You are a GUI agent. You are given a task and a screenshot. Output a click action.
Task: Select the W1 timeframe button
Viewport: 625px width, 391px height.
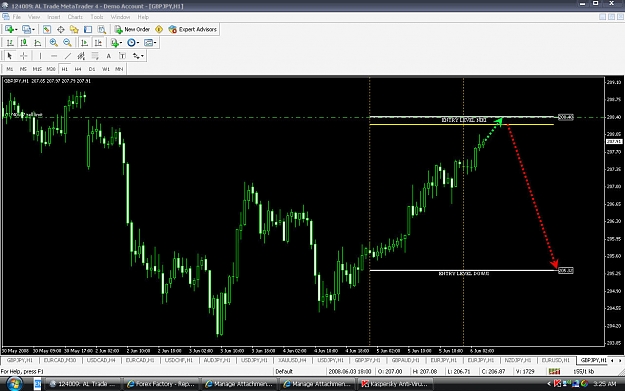[106, 69]
